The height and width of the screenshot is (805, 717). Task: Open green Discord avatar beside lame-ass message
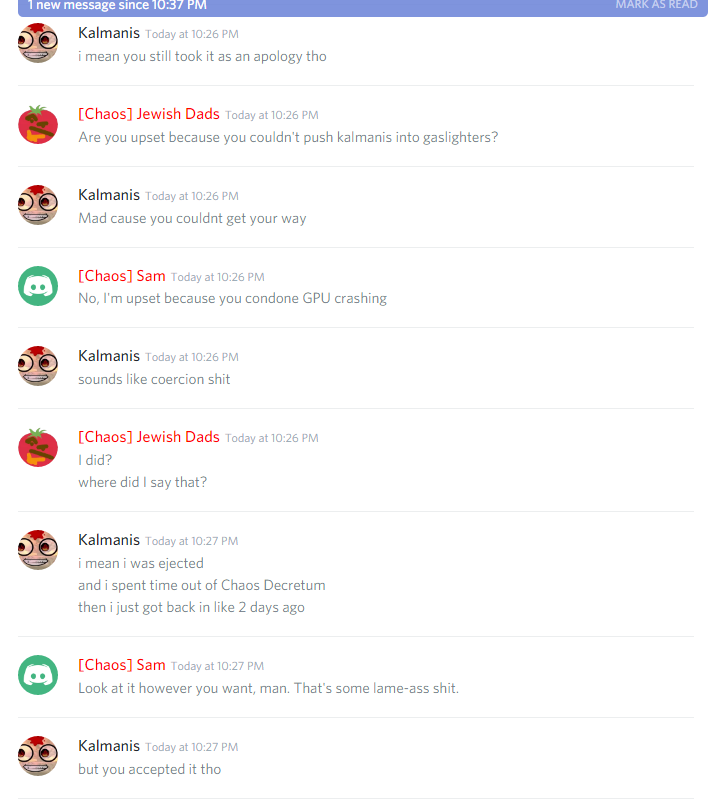click(38, 675)
